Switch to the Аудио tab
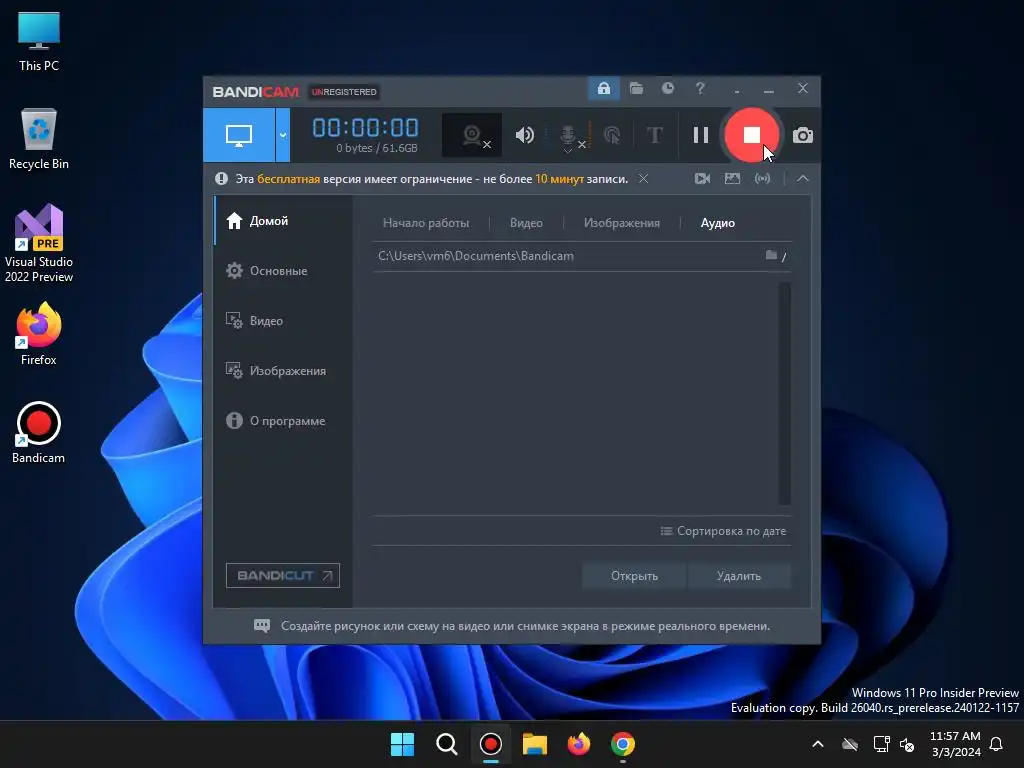Image resolution: width=1024 pixels, height=768 pixels. coord(717,223)
